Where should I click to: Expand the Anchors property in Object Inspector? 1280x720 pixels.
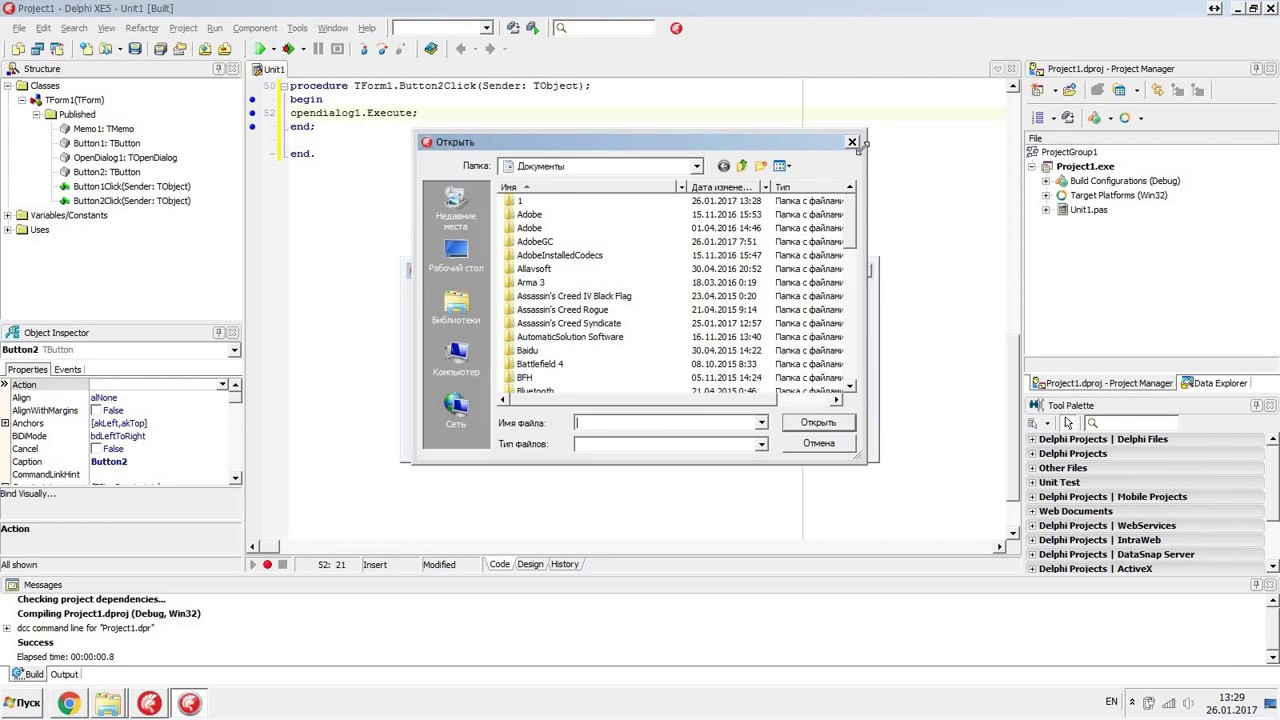click(x=5, y=423)
